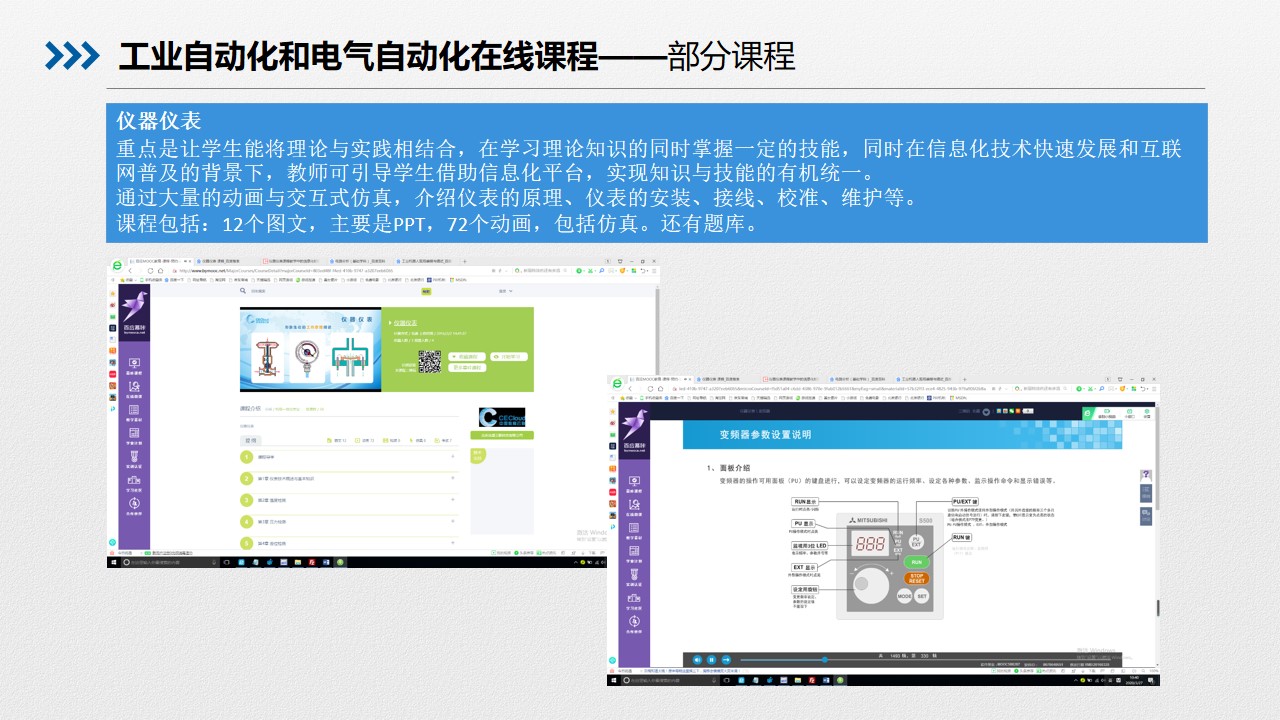The height and width of the screenshot is (720, 1280).
Task: Click 'PU 显示' callout label
Action: click(x=803, y=523)
